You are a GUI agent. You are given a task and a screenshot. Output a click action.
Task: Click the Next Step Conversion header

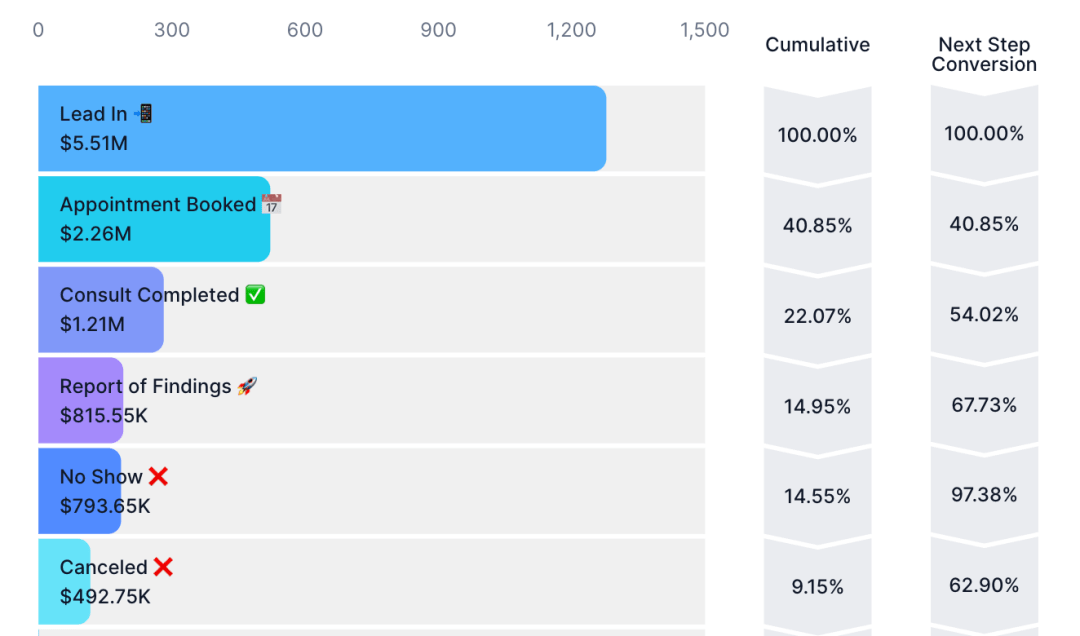pos(984,54)
